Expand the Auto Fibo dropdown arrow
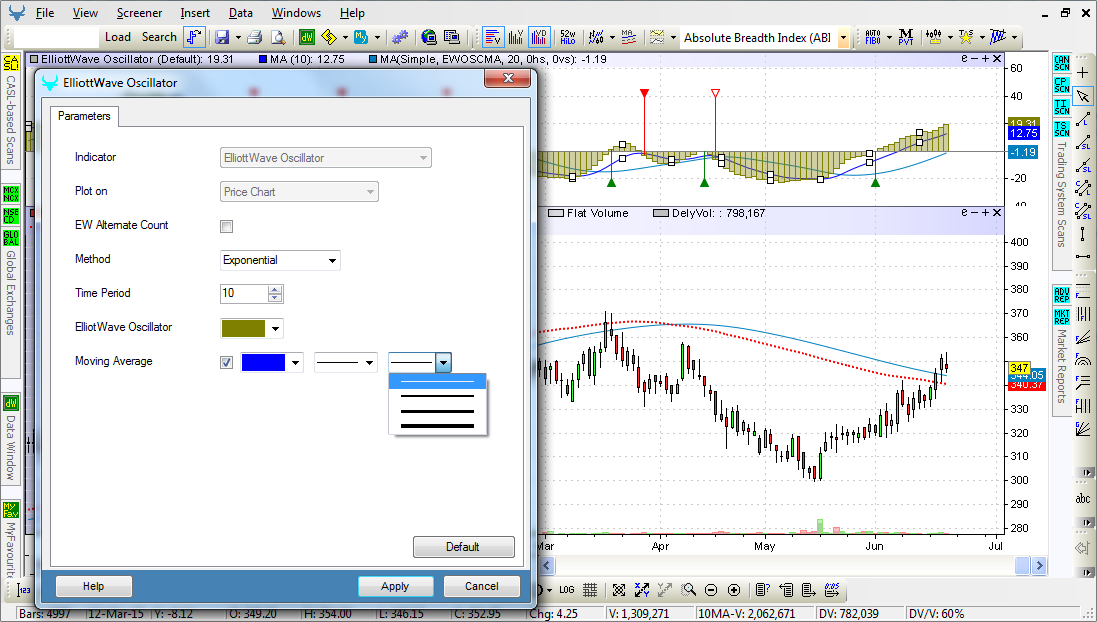The width and height of the screenshot is (1097, 622). pyautogui.click(x=889, y=38)
